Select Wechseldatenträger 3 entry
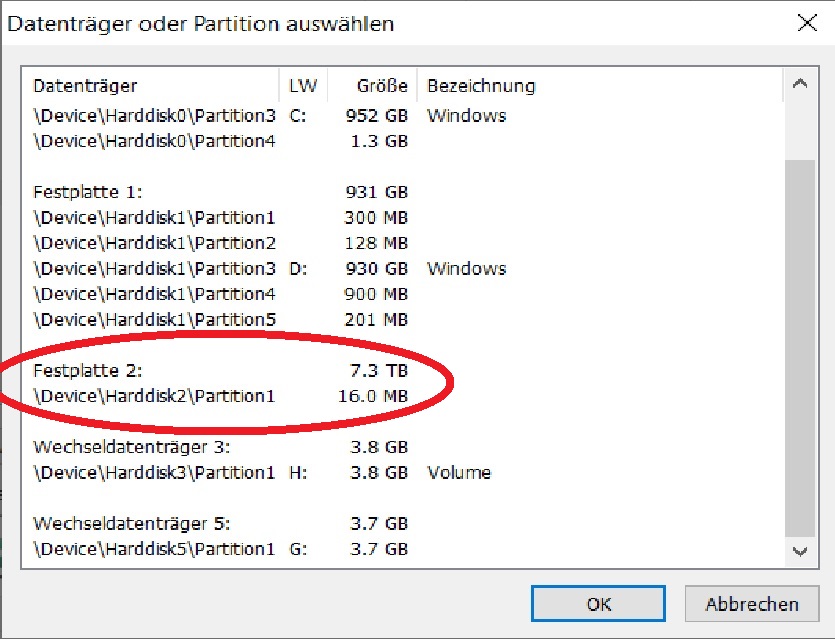835x640 pixels. point(403,447)
